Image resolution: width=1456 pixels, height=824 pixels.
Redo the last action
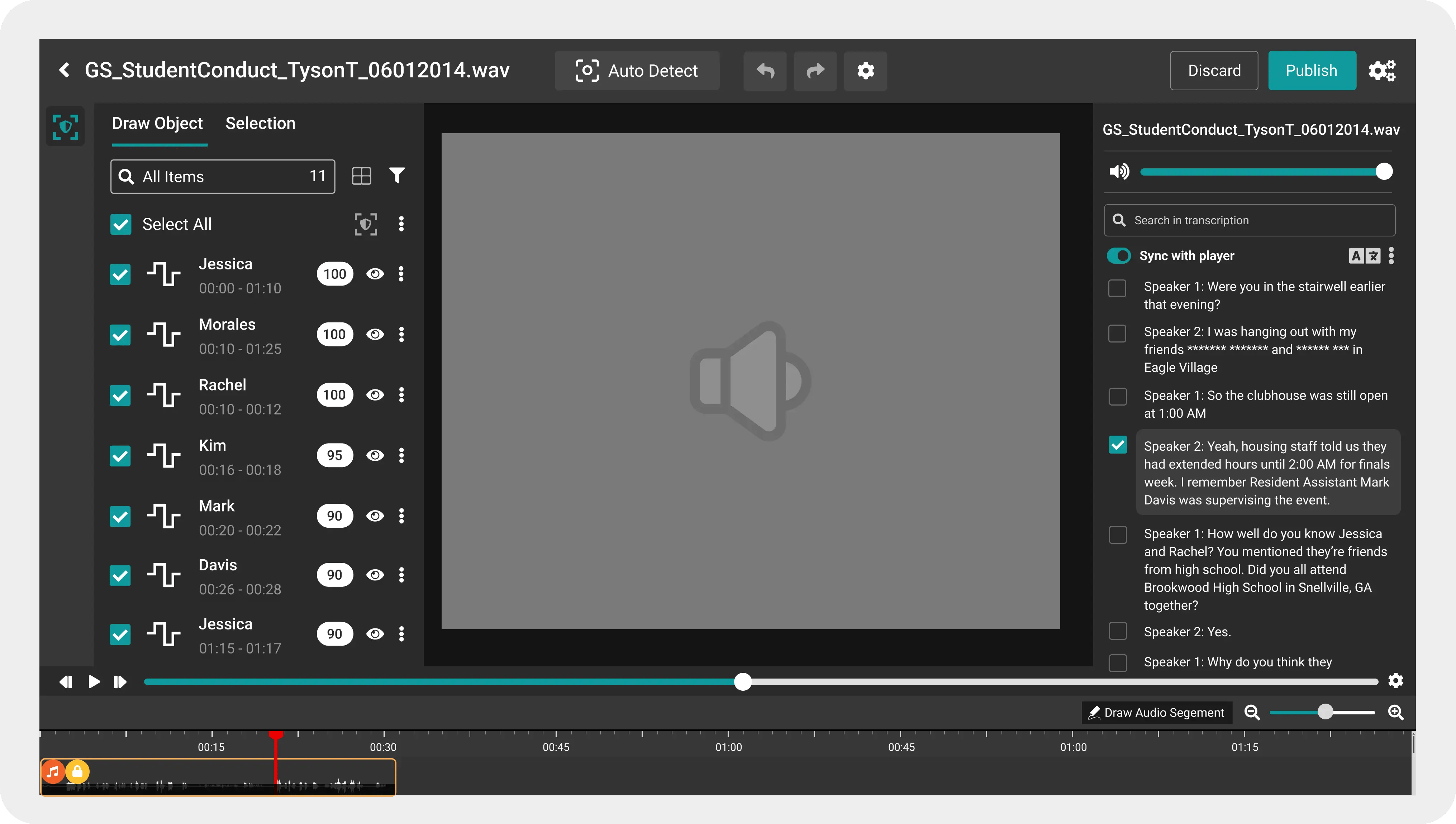[815, 71]
